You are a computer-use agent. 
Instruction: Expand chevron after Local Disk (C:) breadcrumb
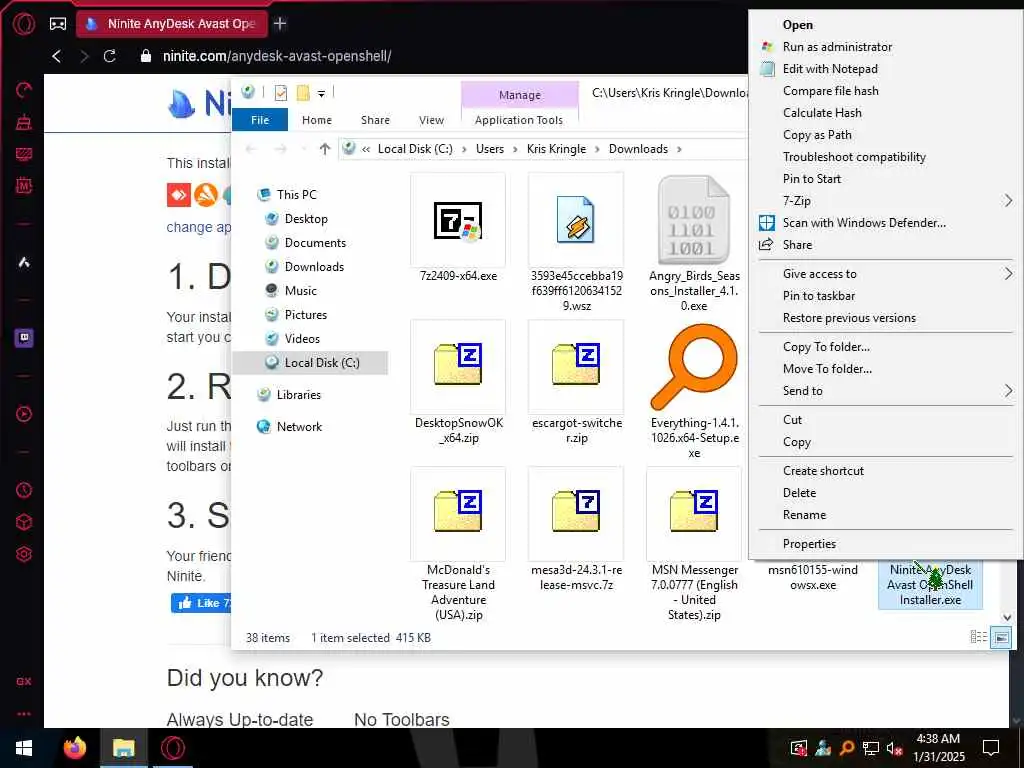pyautogui.click(x=464, y=149)
